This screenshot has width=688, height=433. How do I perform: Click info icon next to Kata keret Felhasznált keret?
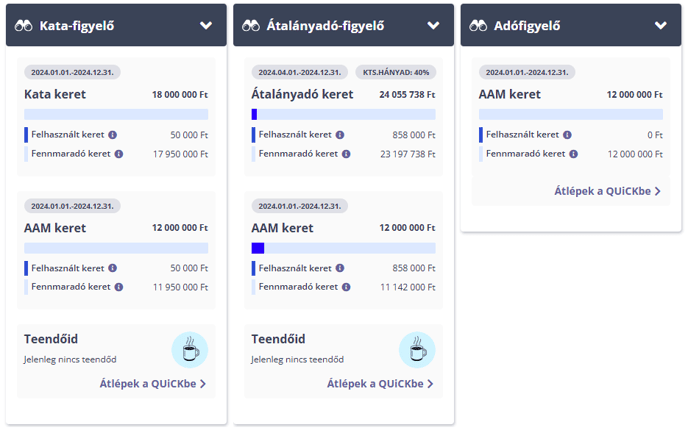tap(112, 134)
